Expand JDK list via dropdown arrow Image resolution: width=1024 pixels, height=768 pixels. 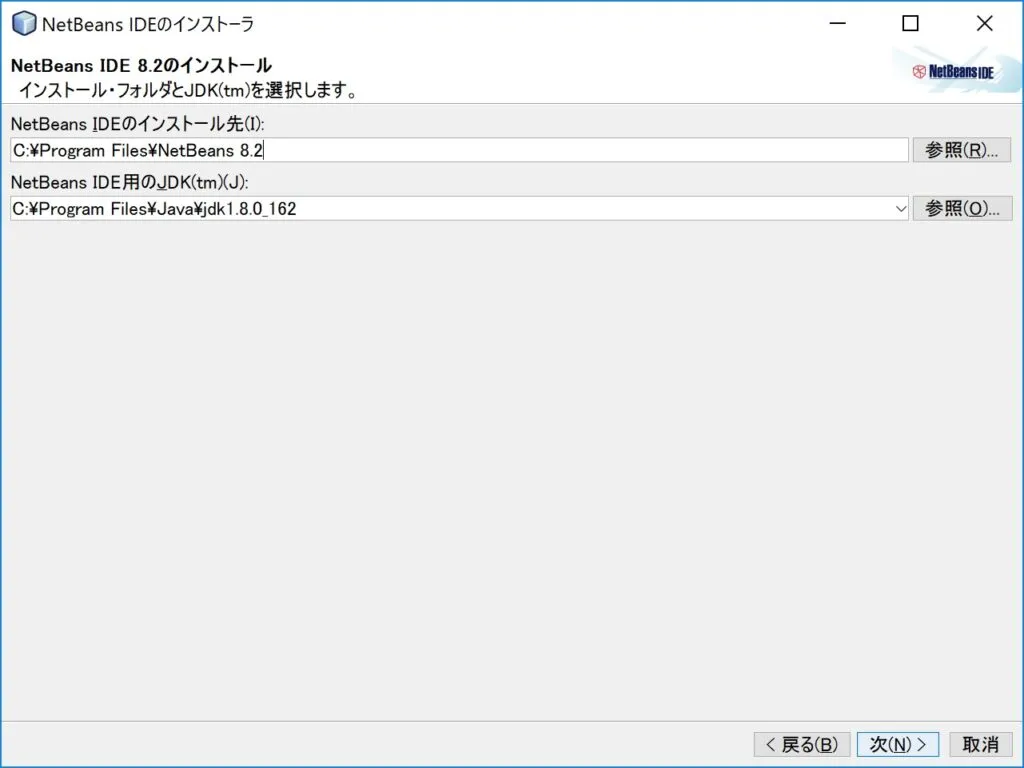coord(901,209)
